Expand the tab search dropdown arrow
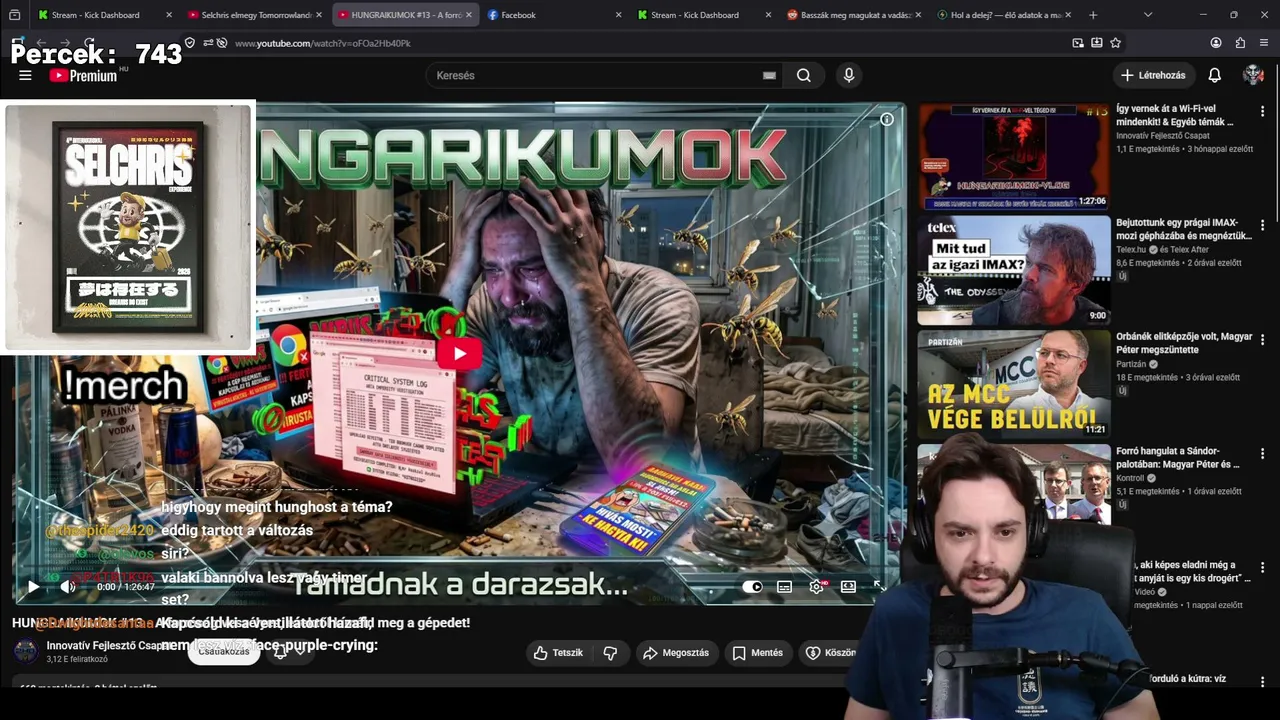 1148,15
